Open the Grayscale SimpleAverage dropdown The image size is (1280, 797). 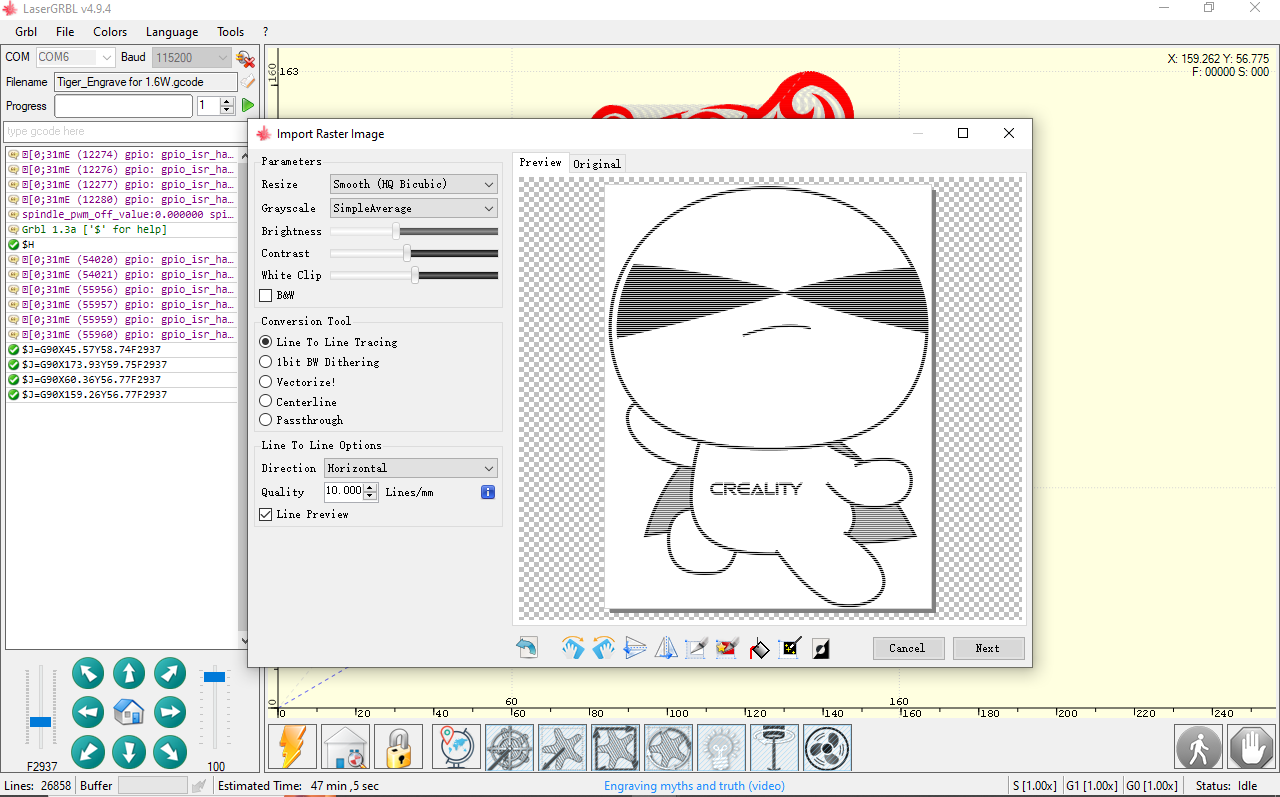pyautogui.click(x=414, y=208)
